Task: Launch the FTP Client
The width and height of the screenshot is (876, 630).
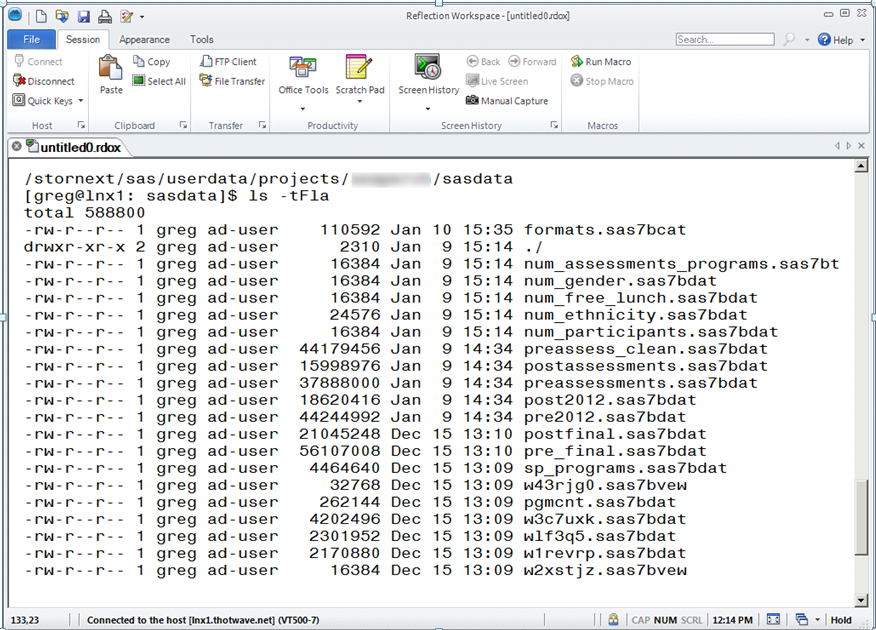Action: pos(228,61)
